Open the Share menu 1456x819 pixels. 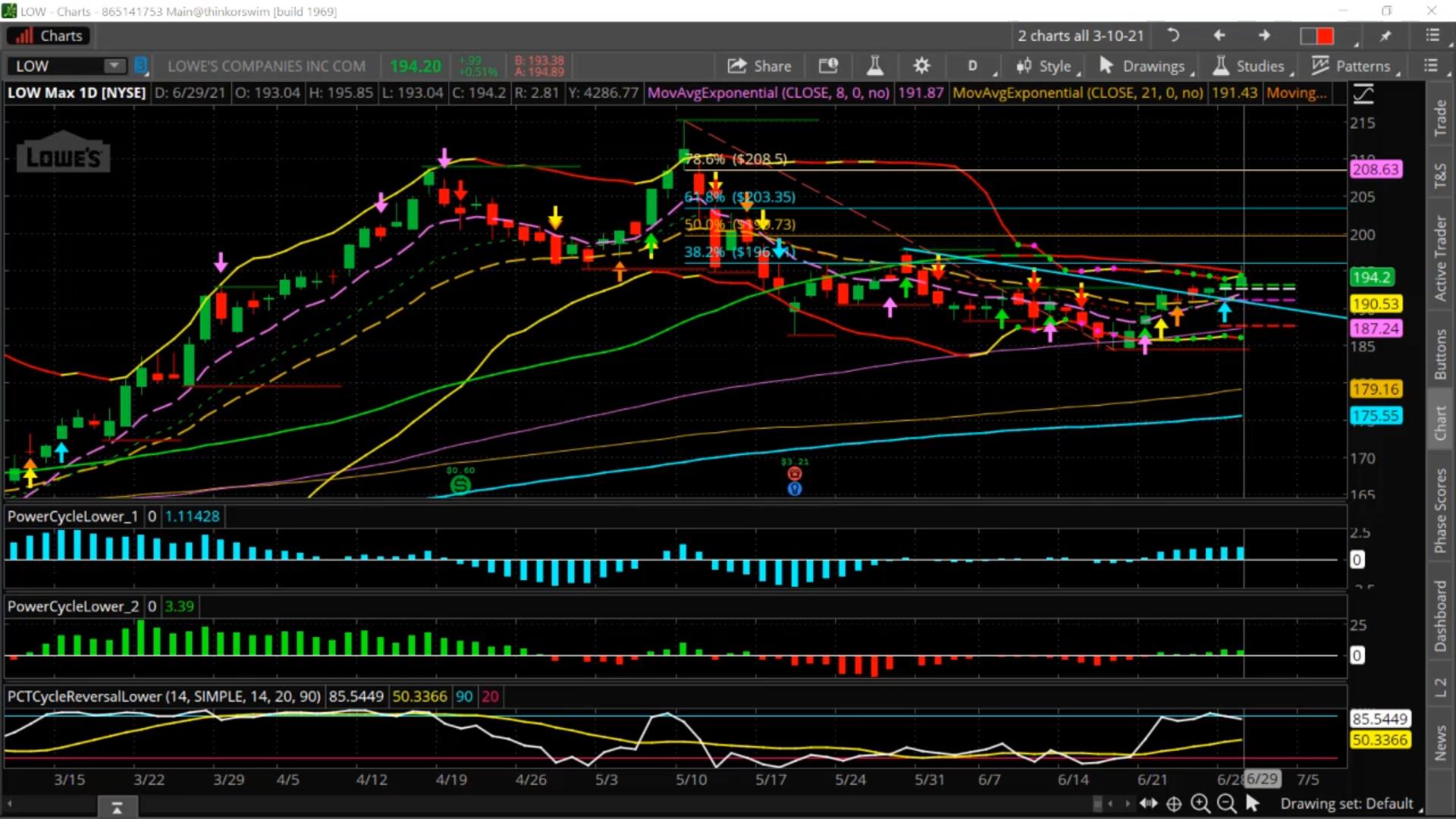coord(759,66)
